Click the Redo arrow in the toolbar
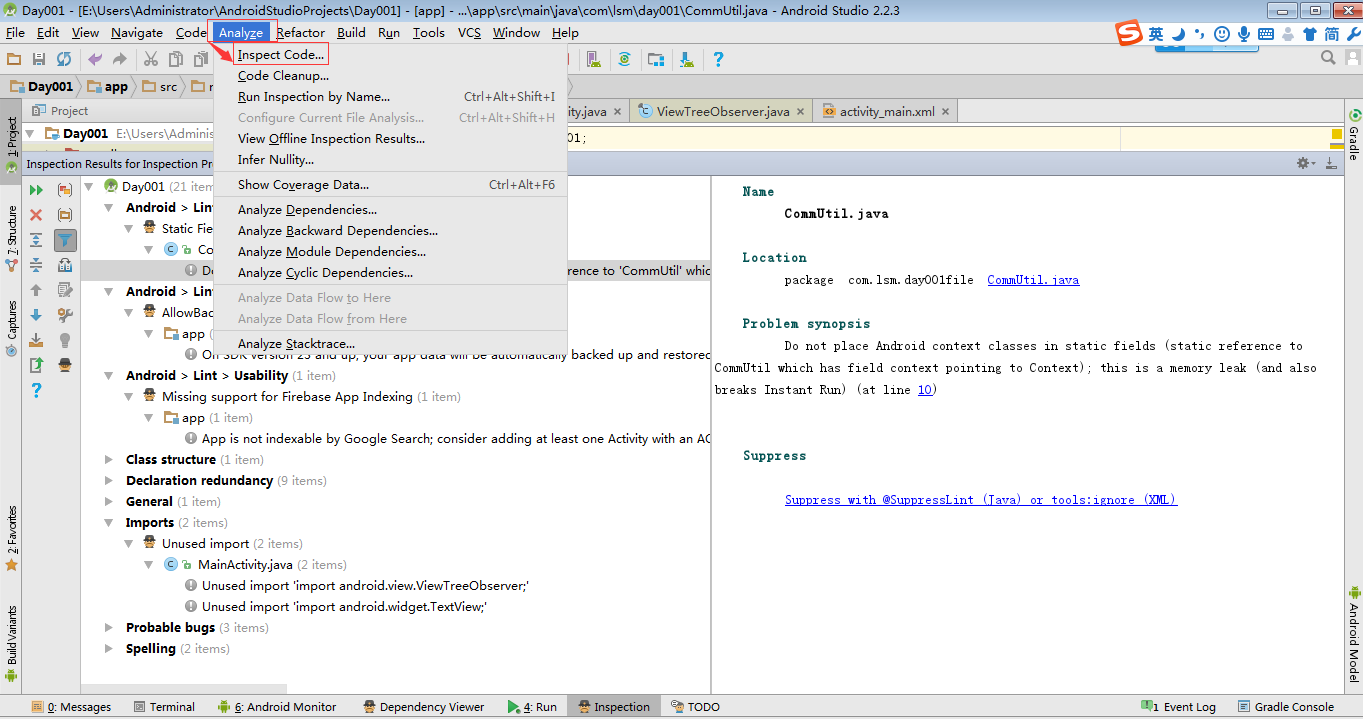 point(120,60)
